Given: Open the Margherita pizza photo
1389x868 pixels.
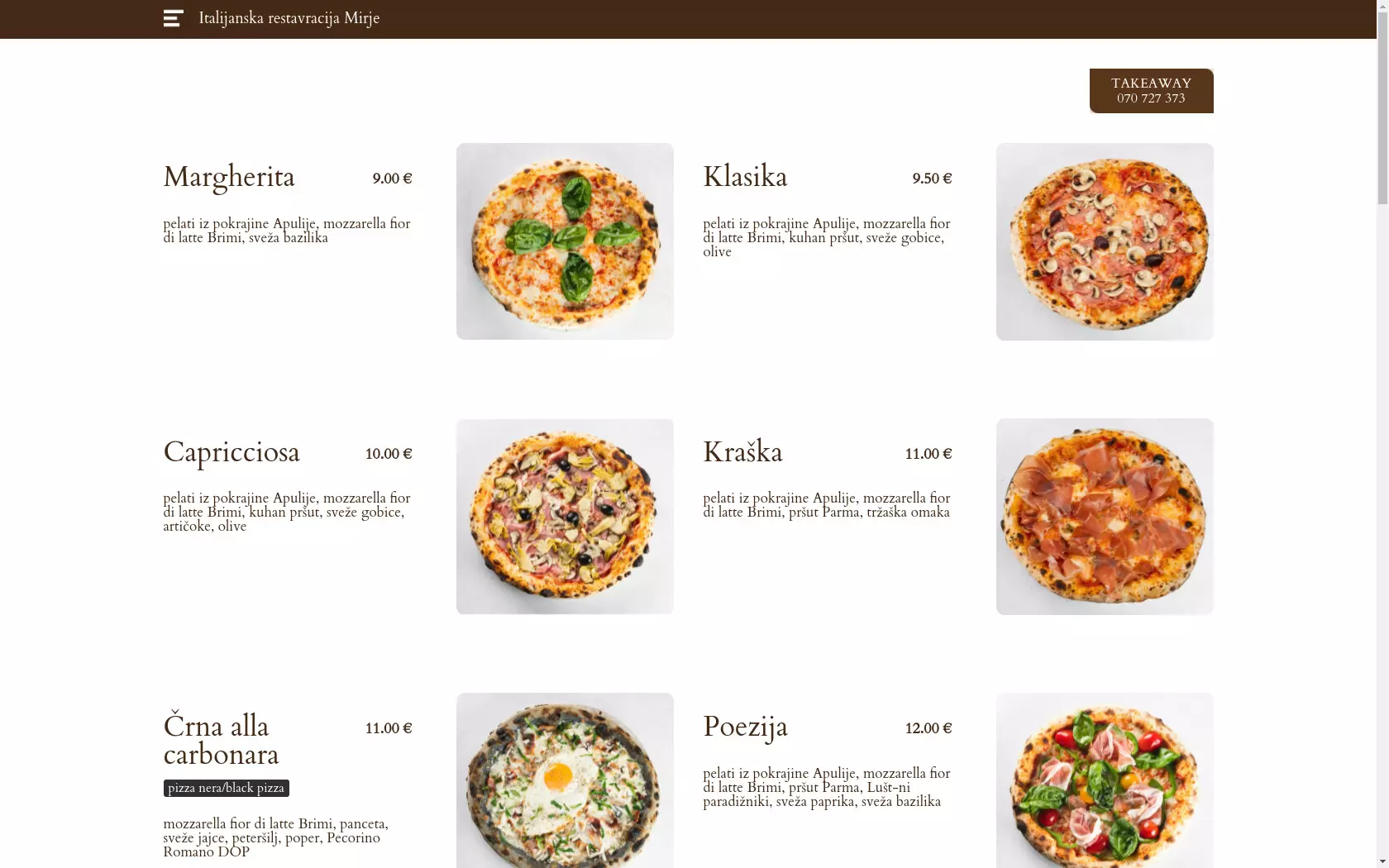Looking at the screenshot, I should tap(565, 241).
